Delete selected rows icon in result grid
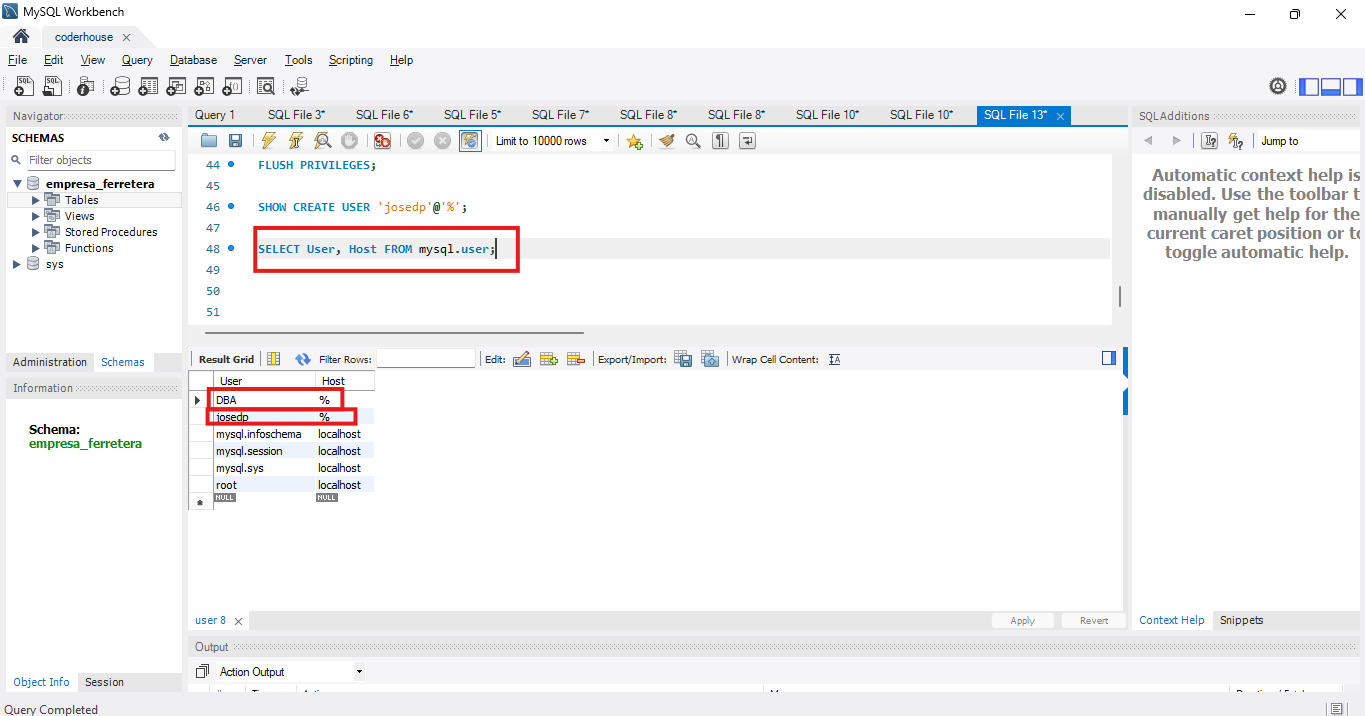This screenshot has height=716, width=1365. tap(575, 359)
